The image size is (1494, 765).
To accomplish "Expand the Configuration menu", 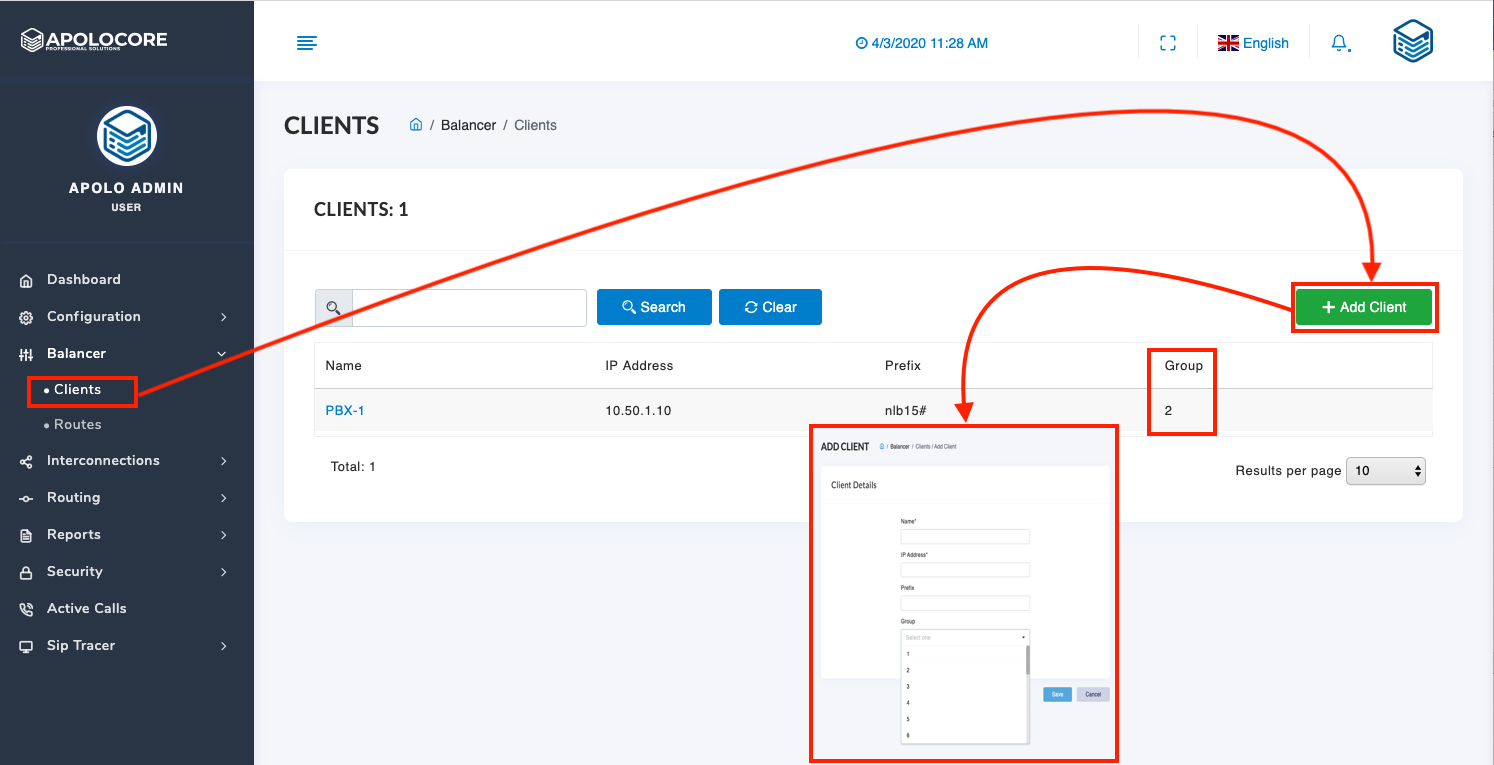I will pyautogui.click(x=93, y=316).
